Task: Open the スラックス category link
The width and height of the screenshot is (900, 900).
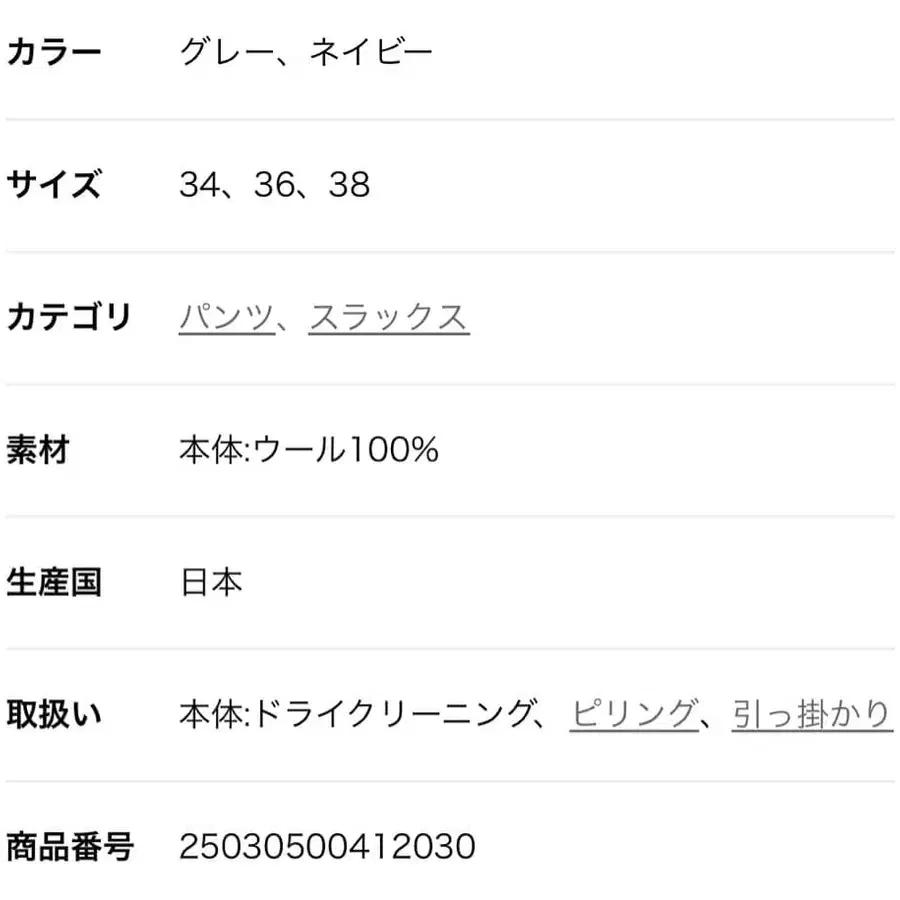Action: click(x=390, y=314)
